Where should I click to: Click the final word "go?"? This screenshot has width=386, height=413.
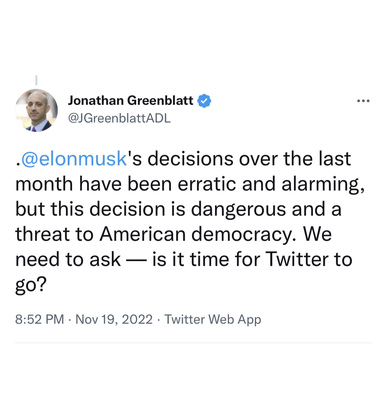31,285
